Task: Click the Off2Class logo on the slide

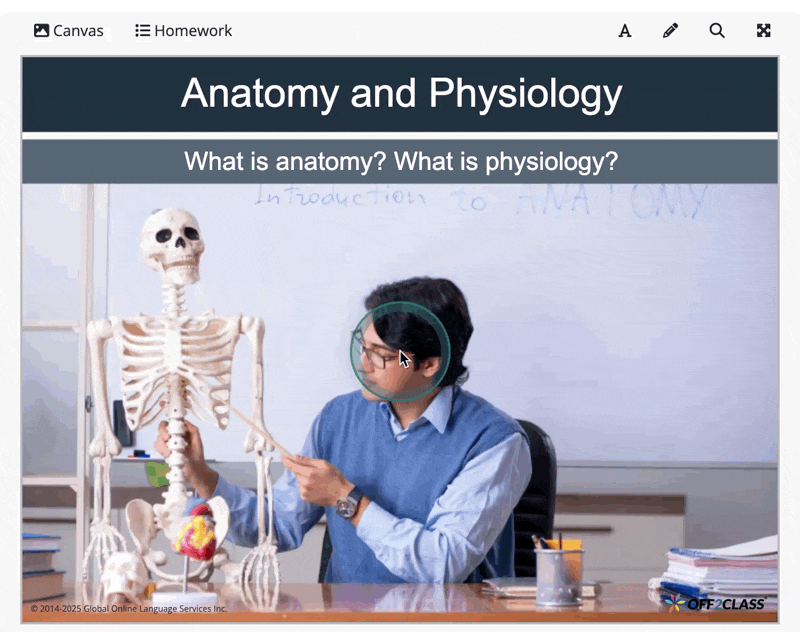Action: click(715, 603)
